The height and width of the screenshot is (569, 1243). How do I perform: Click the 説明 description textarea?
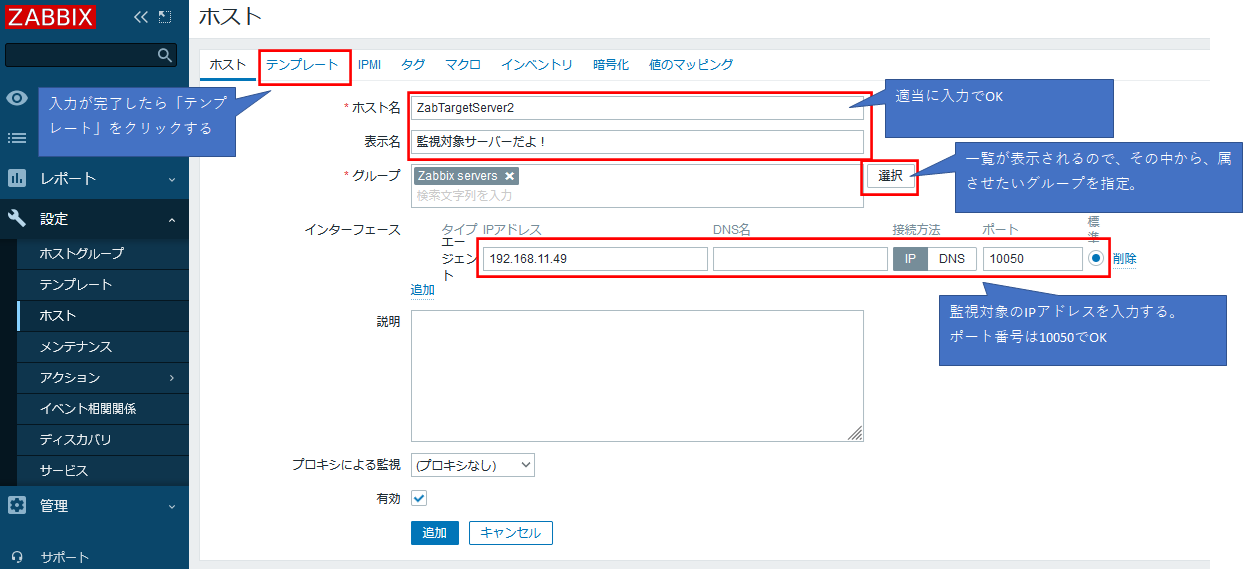(x=637, y=376)
